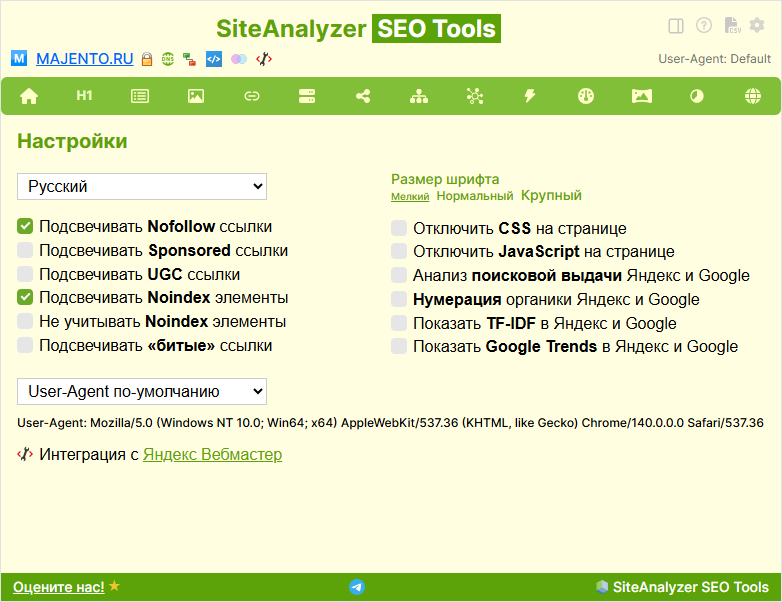Tick Отключить JavaScript на странице checkbox
Screen dimensions: 782x602
(x=399, y=252)
